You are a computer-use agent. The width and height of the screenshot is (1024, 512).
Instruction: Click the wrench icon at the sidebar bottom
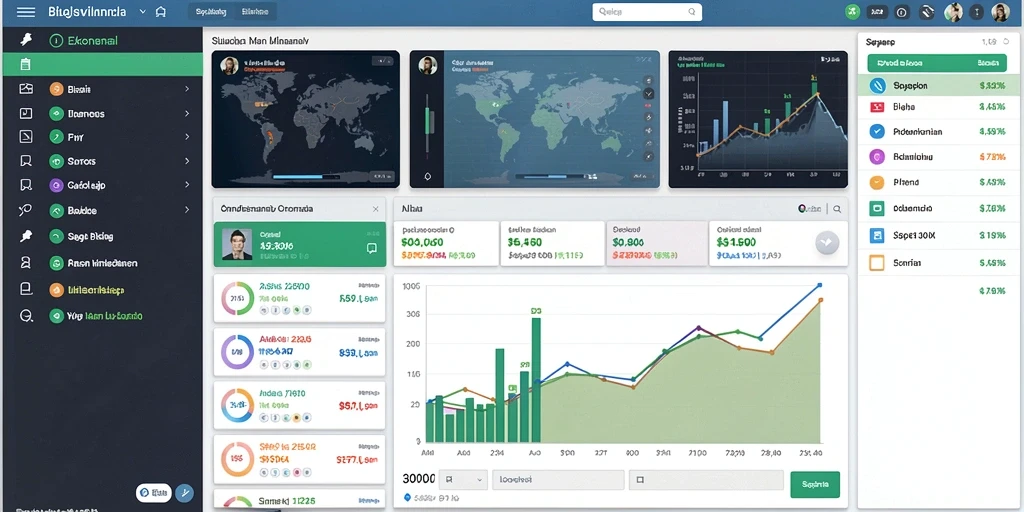[x=184, y=493]
